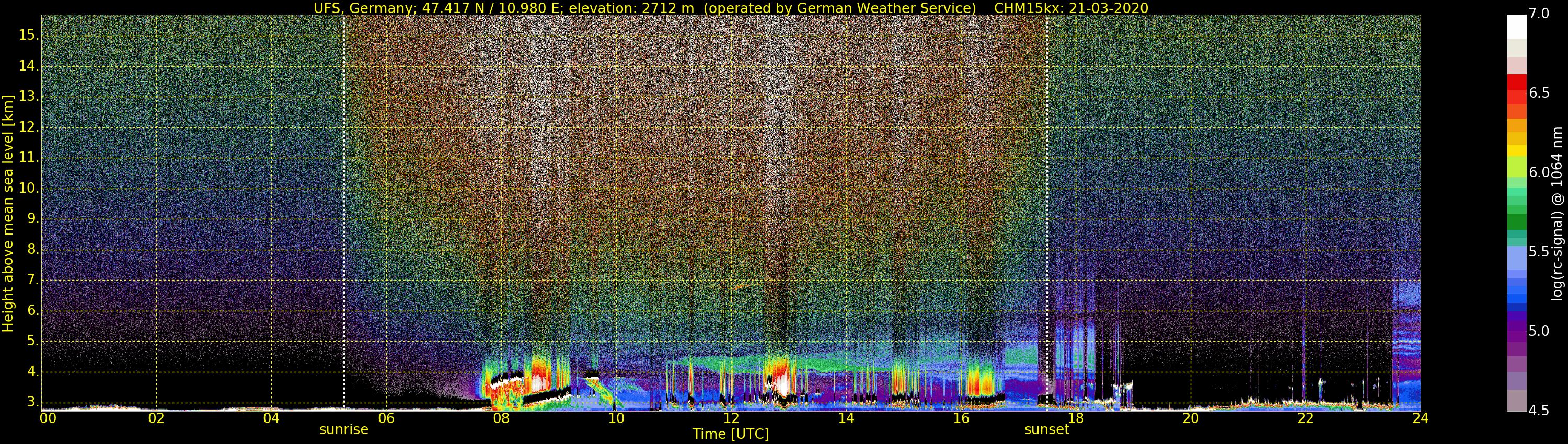
Task: Pick the bright red colorbar segment above 6.5
Action: pos(1517,82)
